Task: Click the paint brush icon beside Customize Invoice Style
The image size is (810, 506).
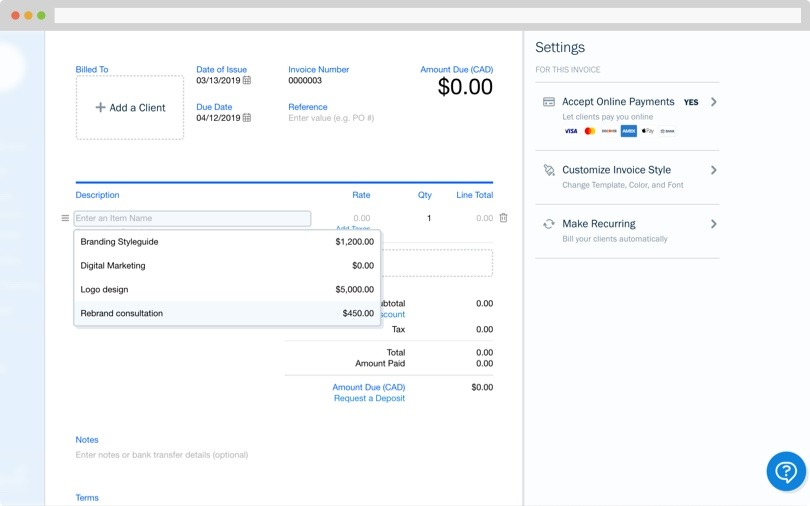Action: [x=549, y=170]
